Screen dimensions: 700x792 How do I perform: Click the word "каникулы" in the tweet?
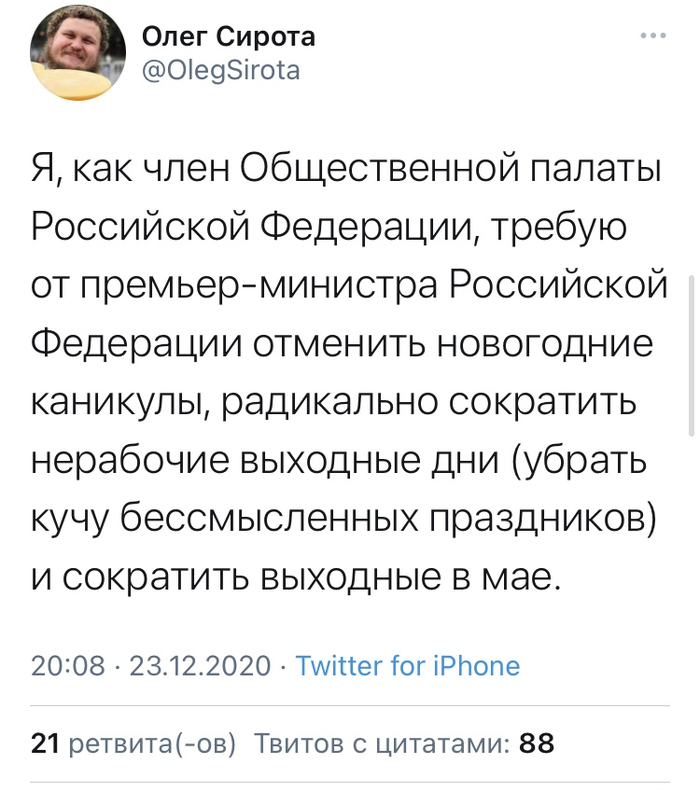120,403
